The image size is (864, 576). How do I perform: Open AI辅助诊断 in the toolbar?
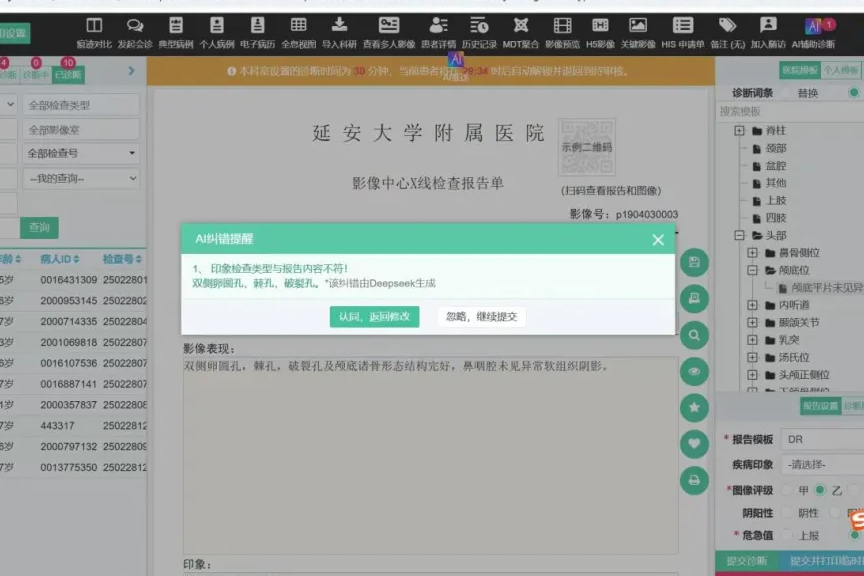[x=812, y=32]
